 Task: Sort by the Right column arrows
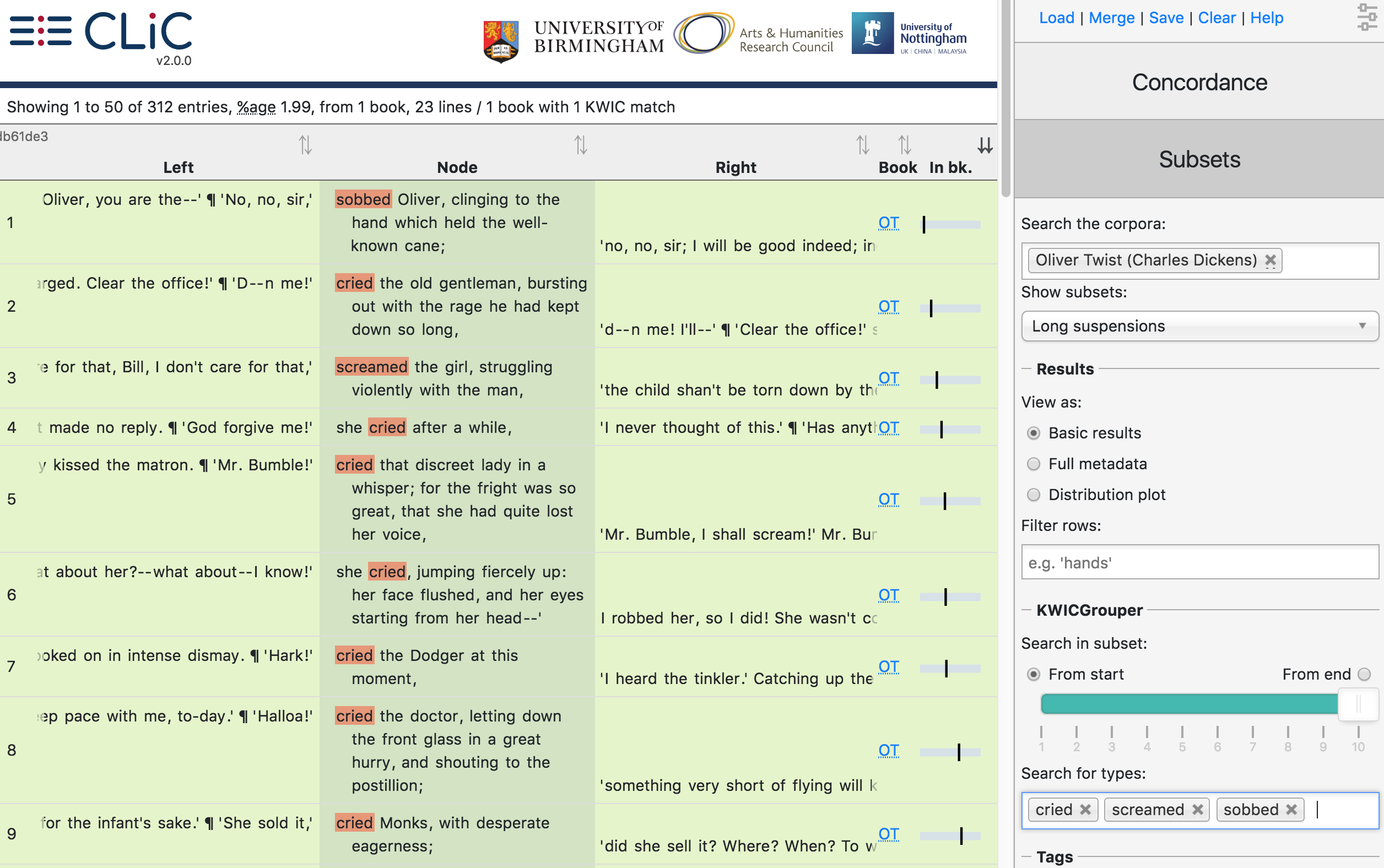[863, 145]
